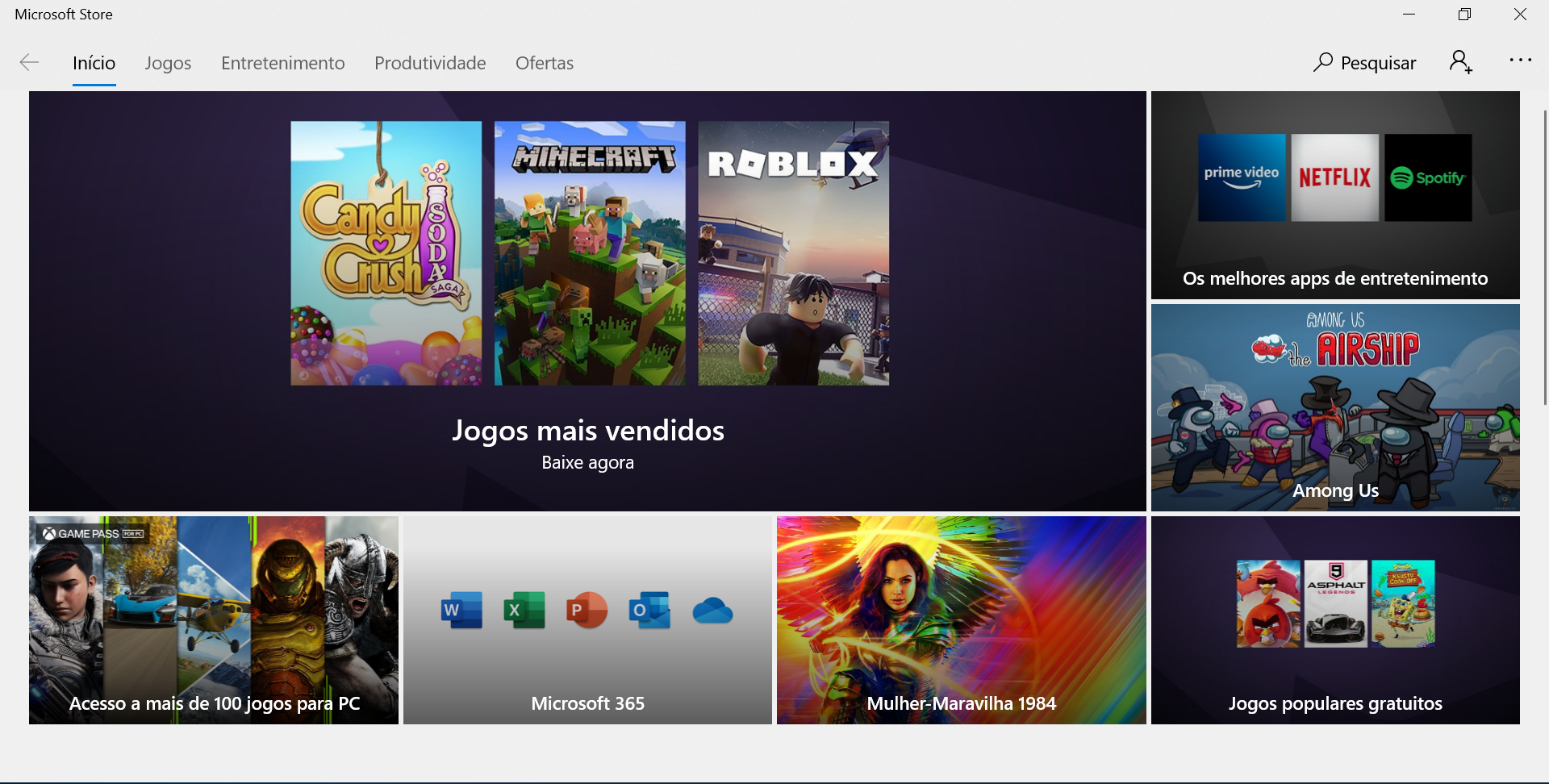Click the Outlook icon

[650, 611]
